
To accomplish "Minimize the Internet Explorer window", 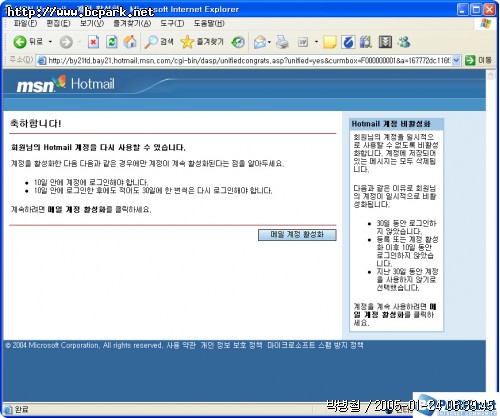I will pyautogui.click(x=463, y=9).
